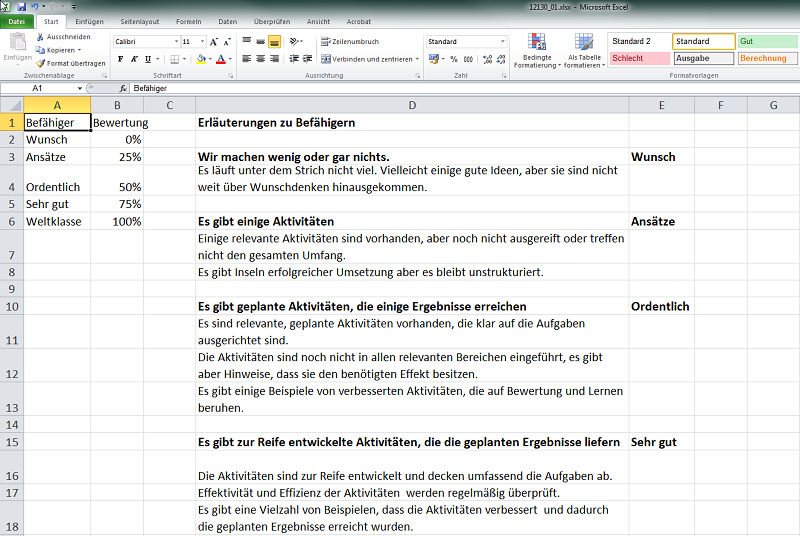Click the Format übertragen paintbrush
Viewport: 800px width, 536px height.
coord(40,63)
